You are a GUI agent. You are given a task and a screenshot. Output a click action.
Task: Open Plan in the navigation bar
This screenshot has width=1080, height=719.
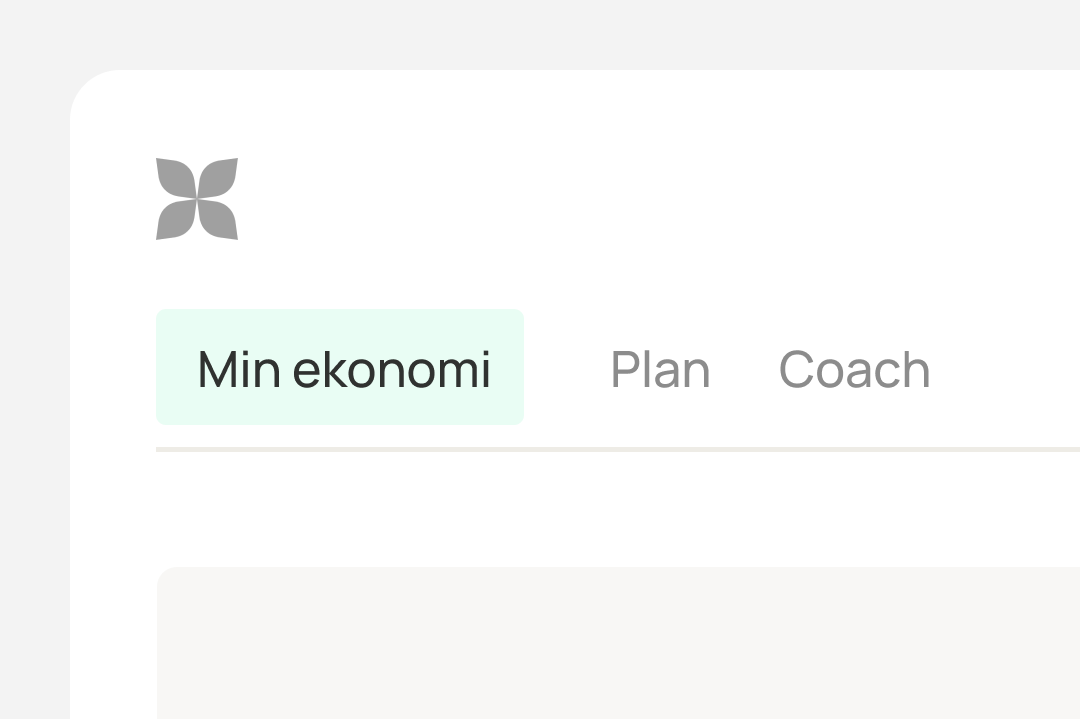tap(660, 370)
